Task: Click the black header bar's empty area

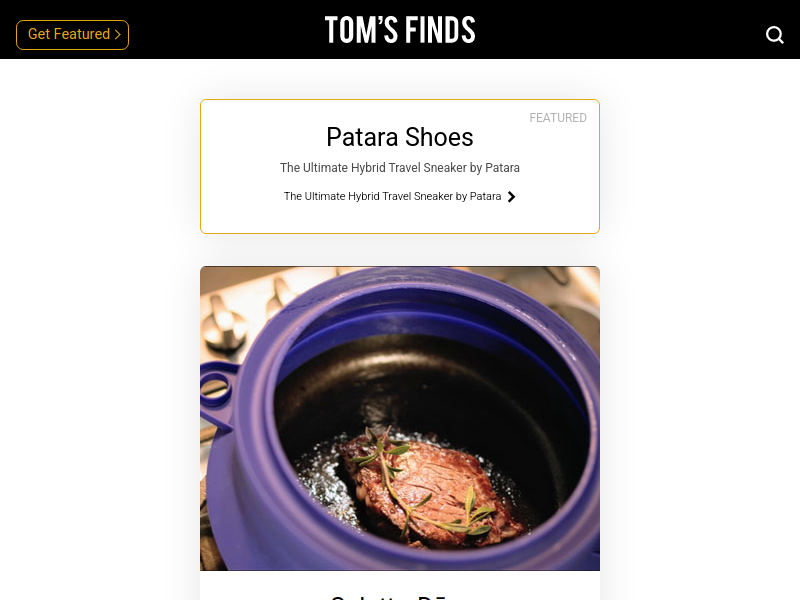Action: 600,30
